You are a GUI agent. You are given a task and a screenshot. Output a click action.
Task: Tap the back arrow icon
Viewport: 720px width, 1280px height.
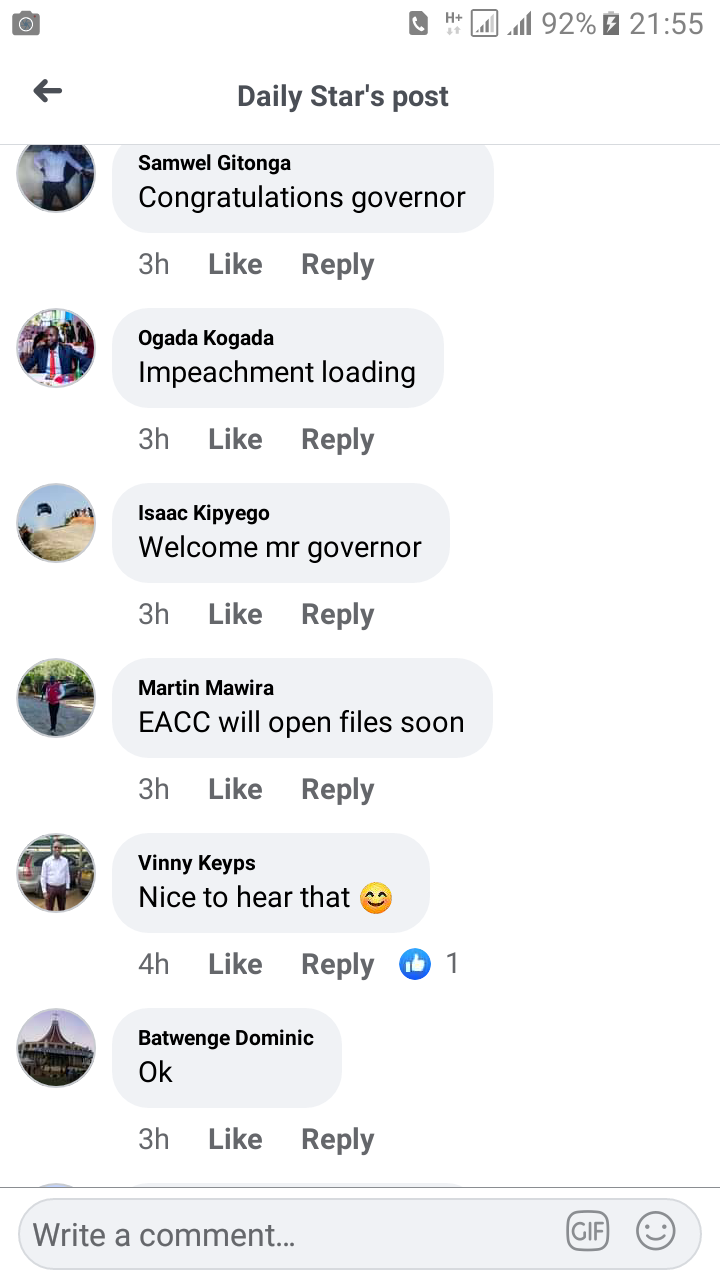pos(47,92)
